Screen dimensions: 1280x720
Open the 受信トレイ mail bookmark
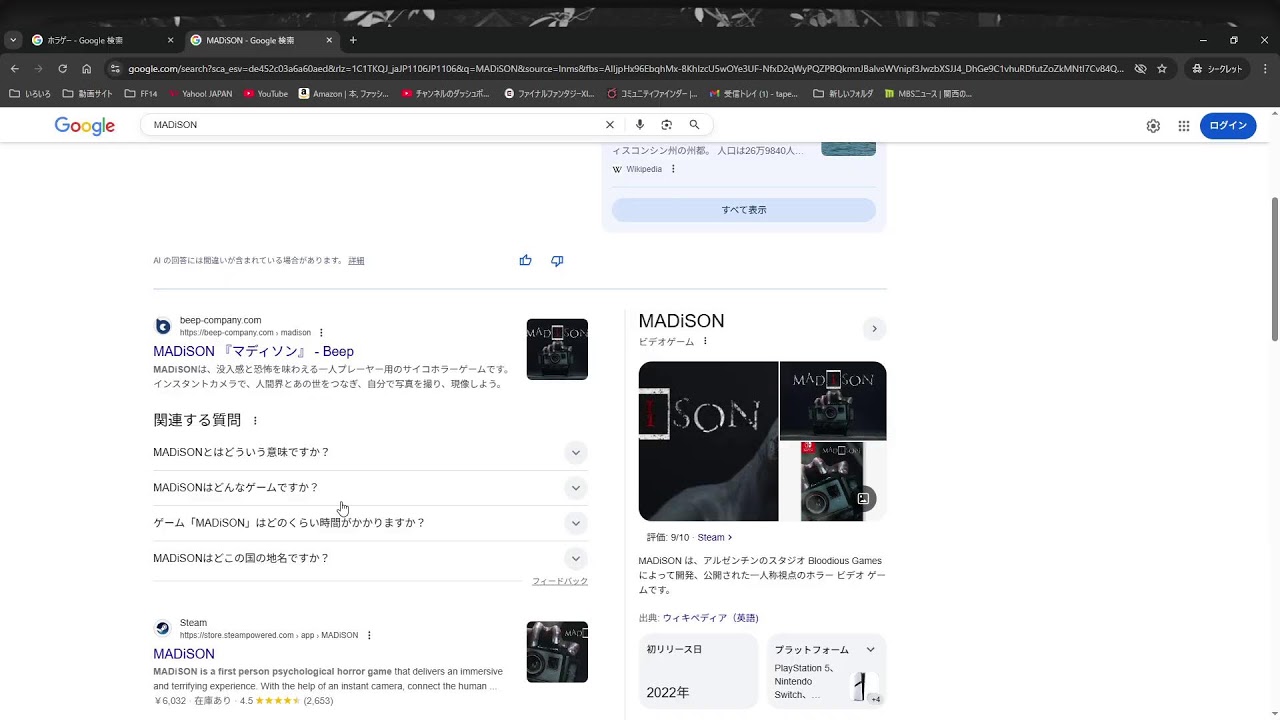click(x=754, y=94)
